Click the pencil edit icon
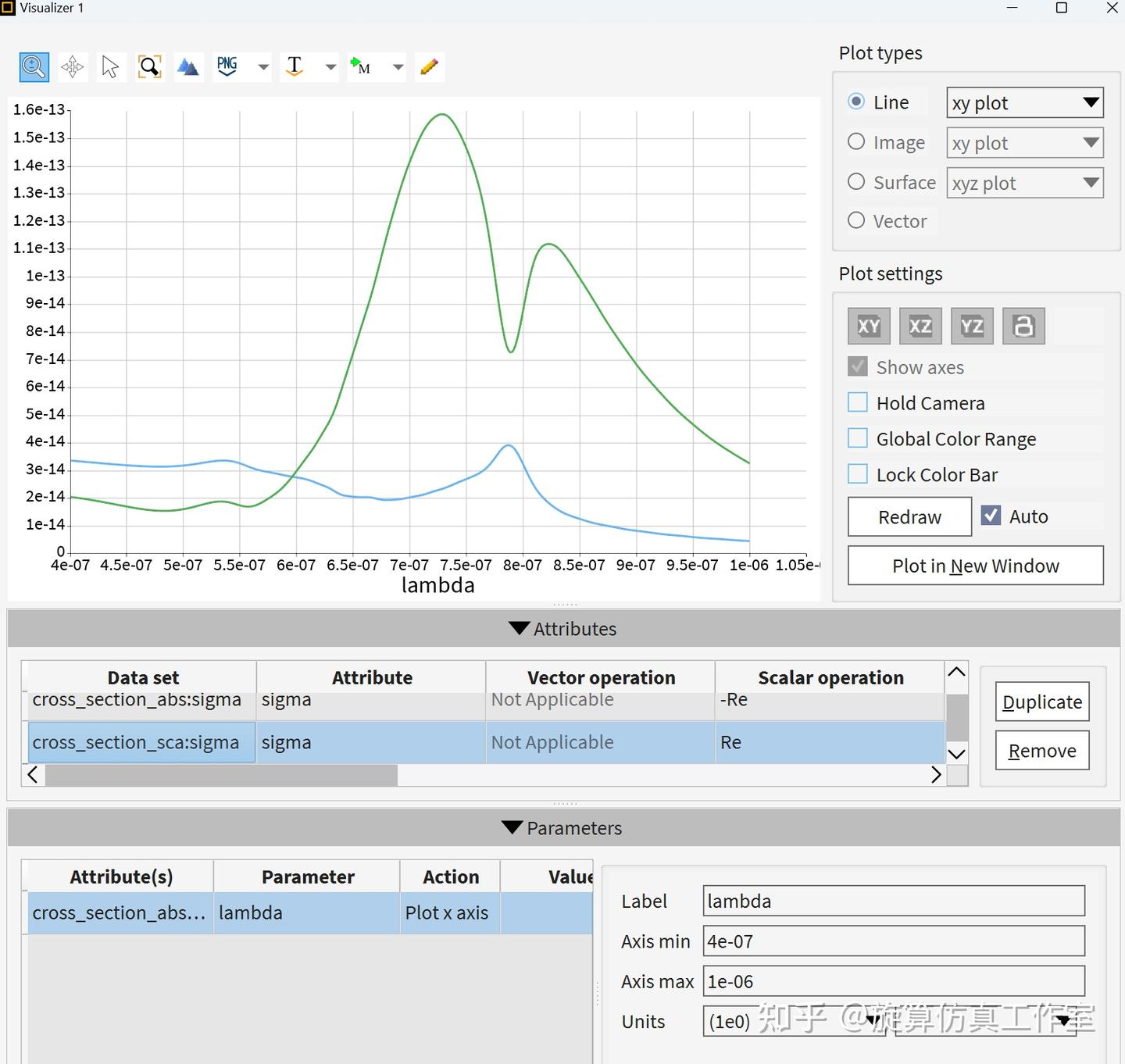This screenshot has width=1125, height=1064. pyautogui.click(x=429, y=67)
